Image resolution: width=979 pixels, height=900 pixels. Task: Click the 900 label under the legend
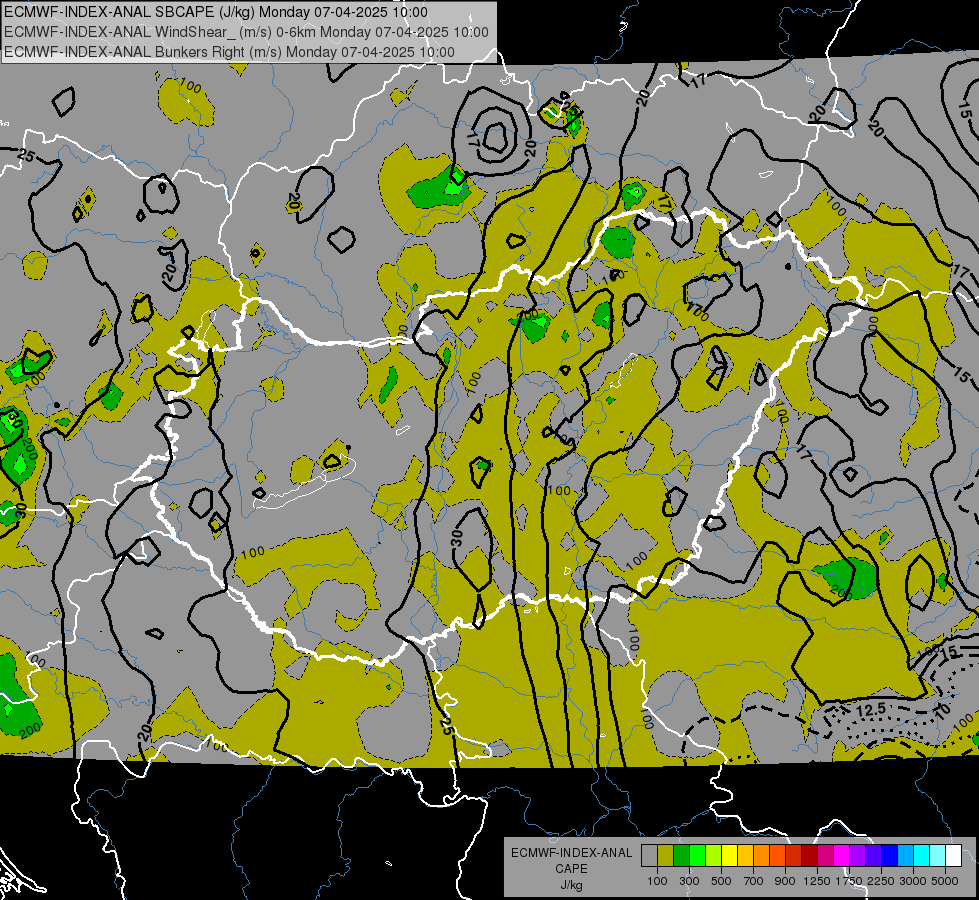click(x=785, y=881)
